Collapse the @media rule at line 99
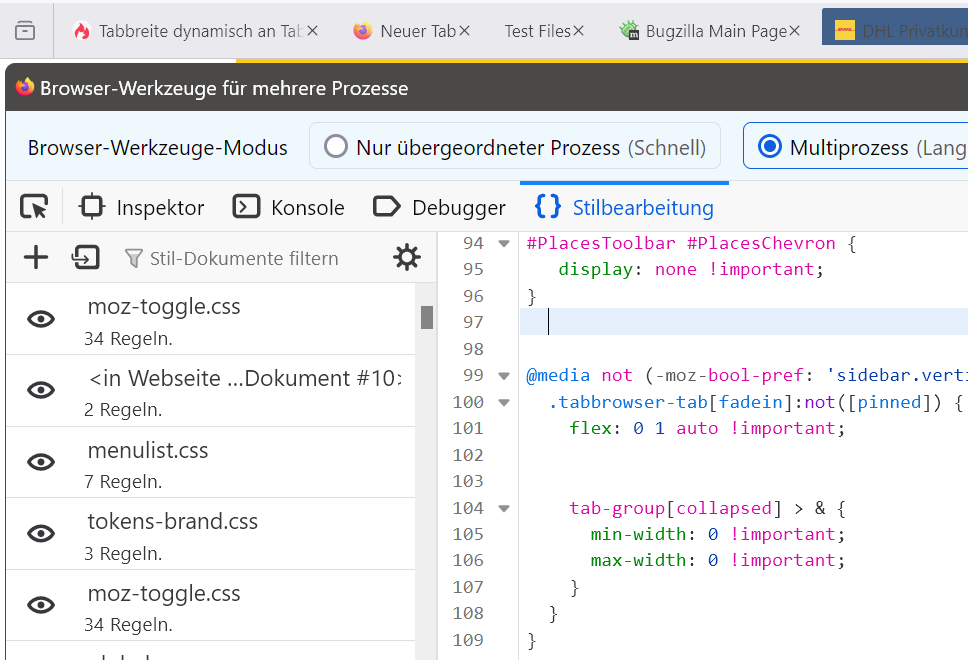Image resolution: width=968 pixels, height=660 pixels. (504, 376)
